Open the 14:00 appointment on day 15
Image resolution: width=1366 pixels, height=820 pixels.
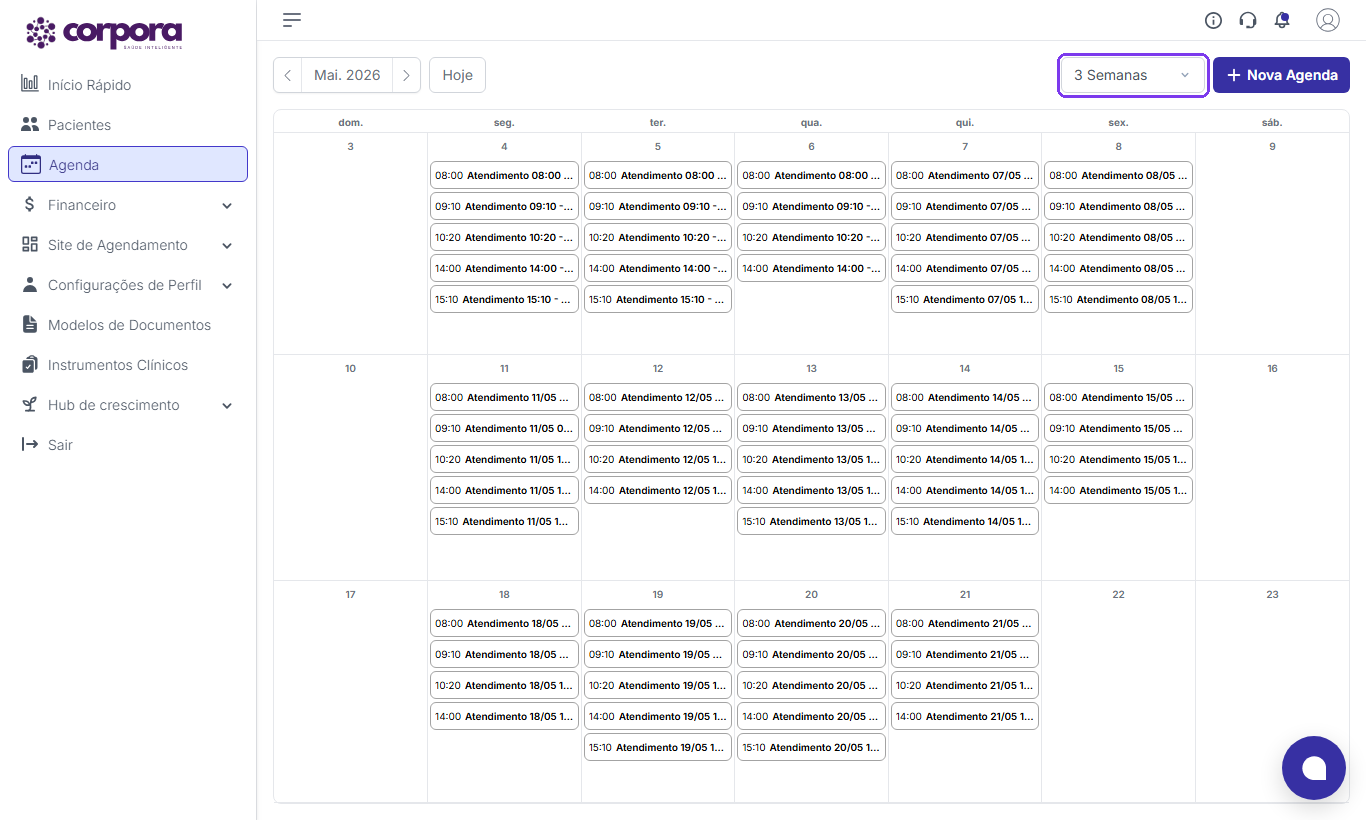(1118, 490)
